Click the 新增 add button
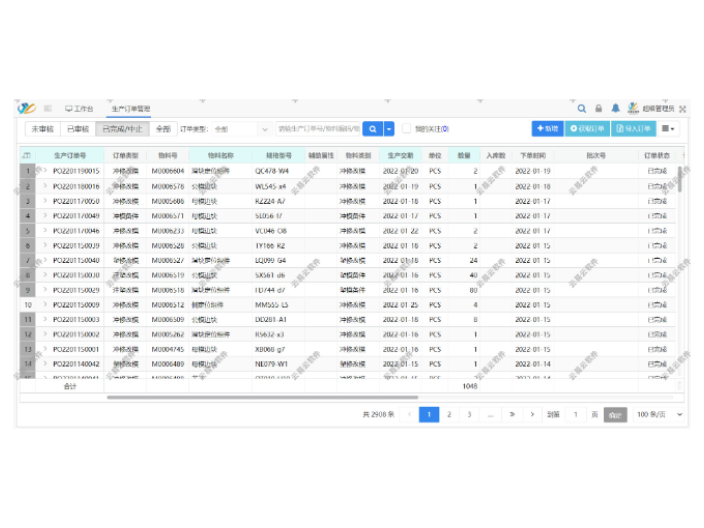The image size is (704, 528). coord(547,129)
